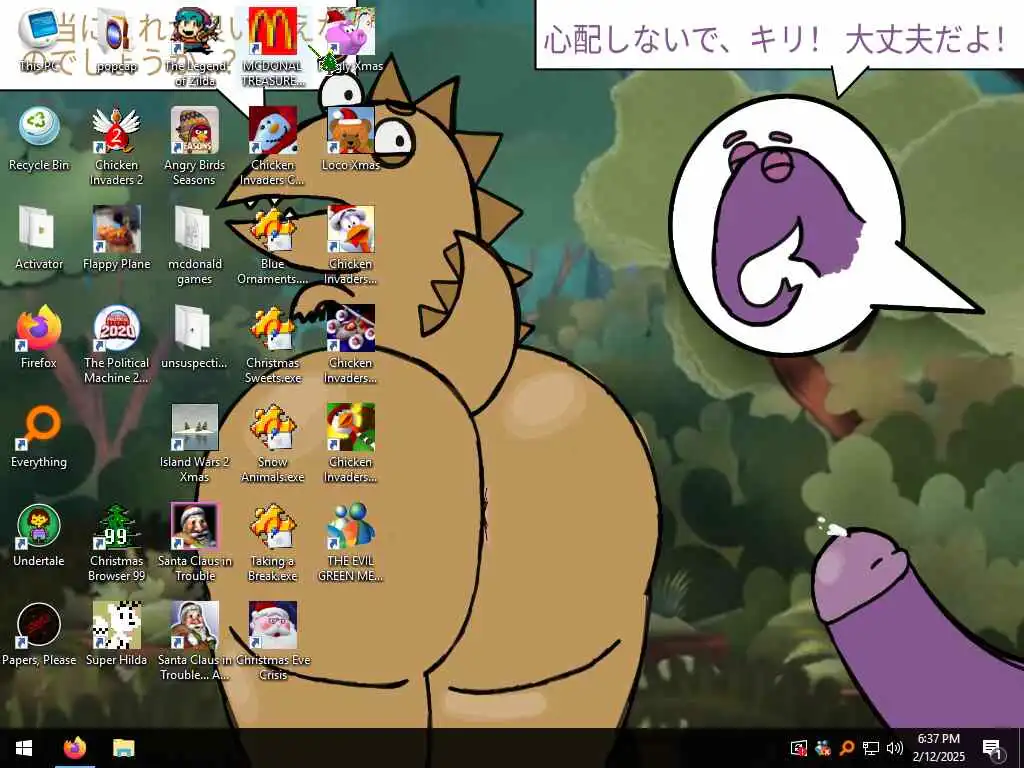Viewport: 1024px width, 768px height.
Task: Select the popcap folder
Action: pos(116,39)
